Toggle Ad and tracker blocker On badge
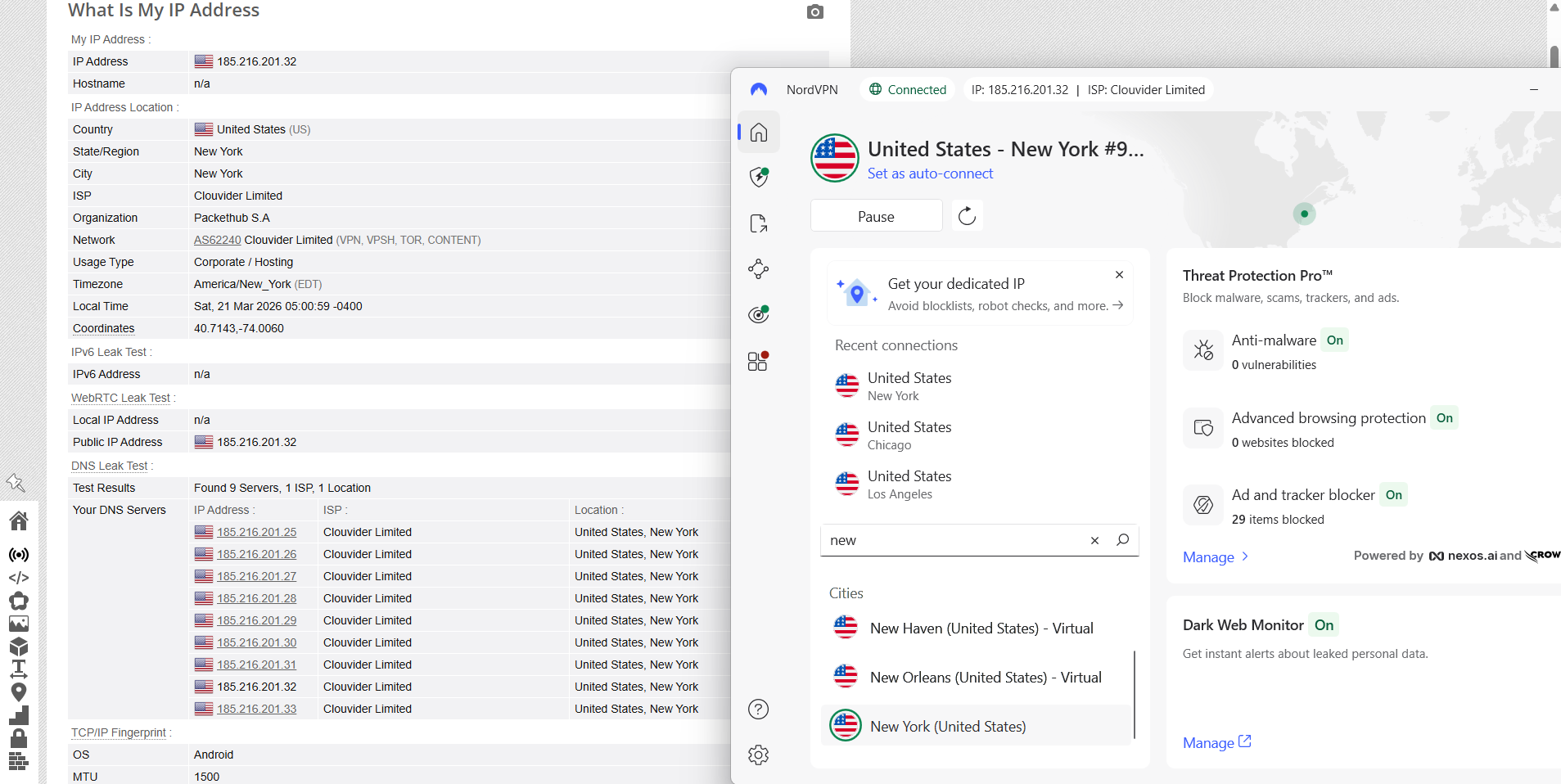1561x784 pixels. [x=1394, y=495]
